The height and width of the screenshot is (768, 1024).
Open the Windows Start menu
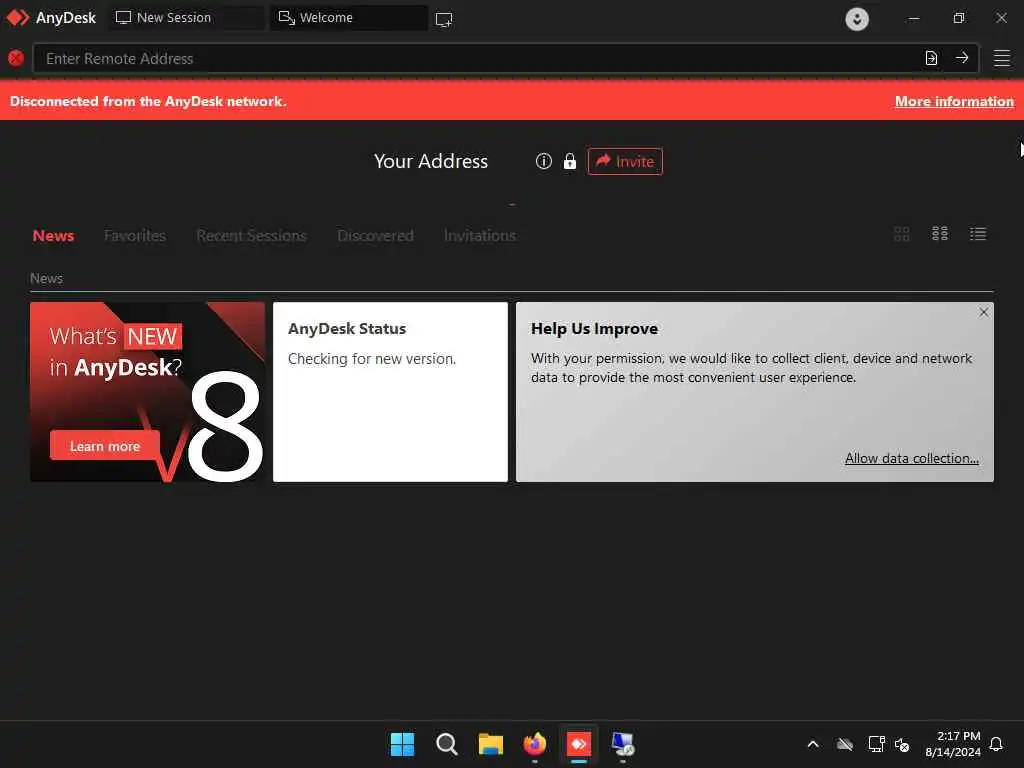click(402, 744)
